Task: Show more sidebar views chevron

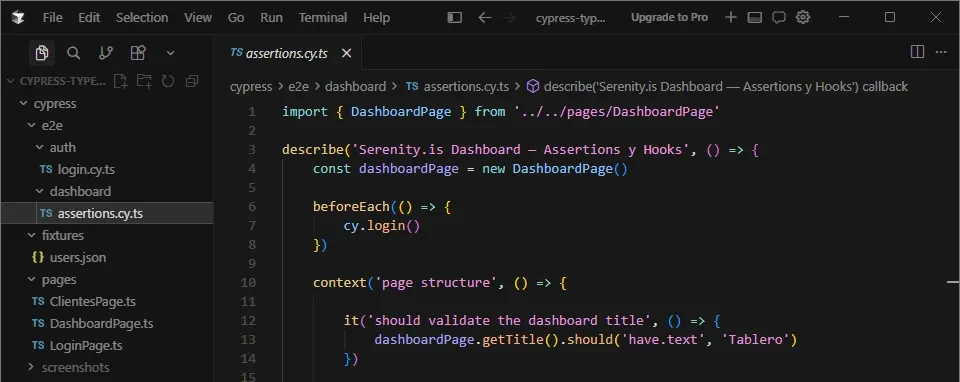Action: coord(171,53)
